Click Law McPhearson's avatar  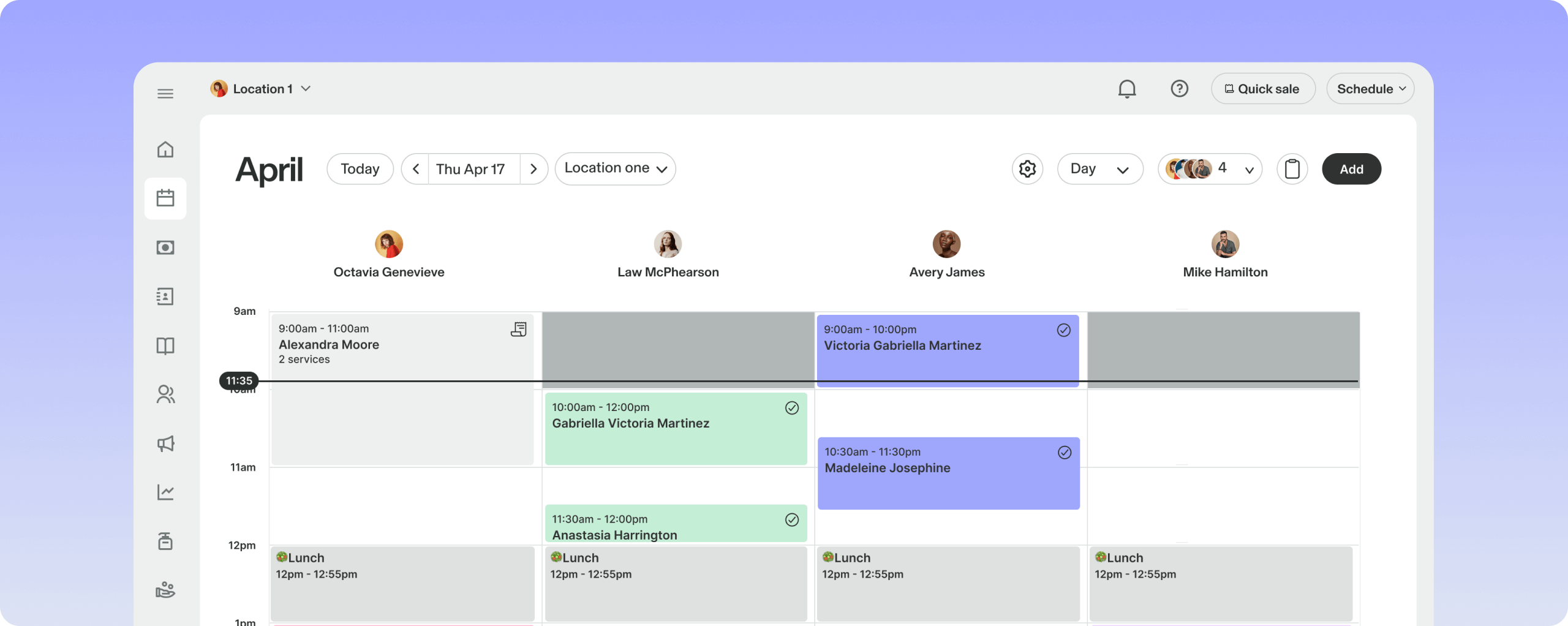[668, 244]
